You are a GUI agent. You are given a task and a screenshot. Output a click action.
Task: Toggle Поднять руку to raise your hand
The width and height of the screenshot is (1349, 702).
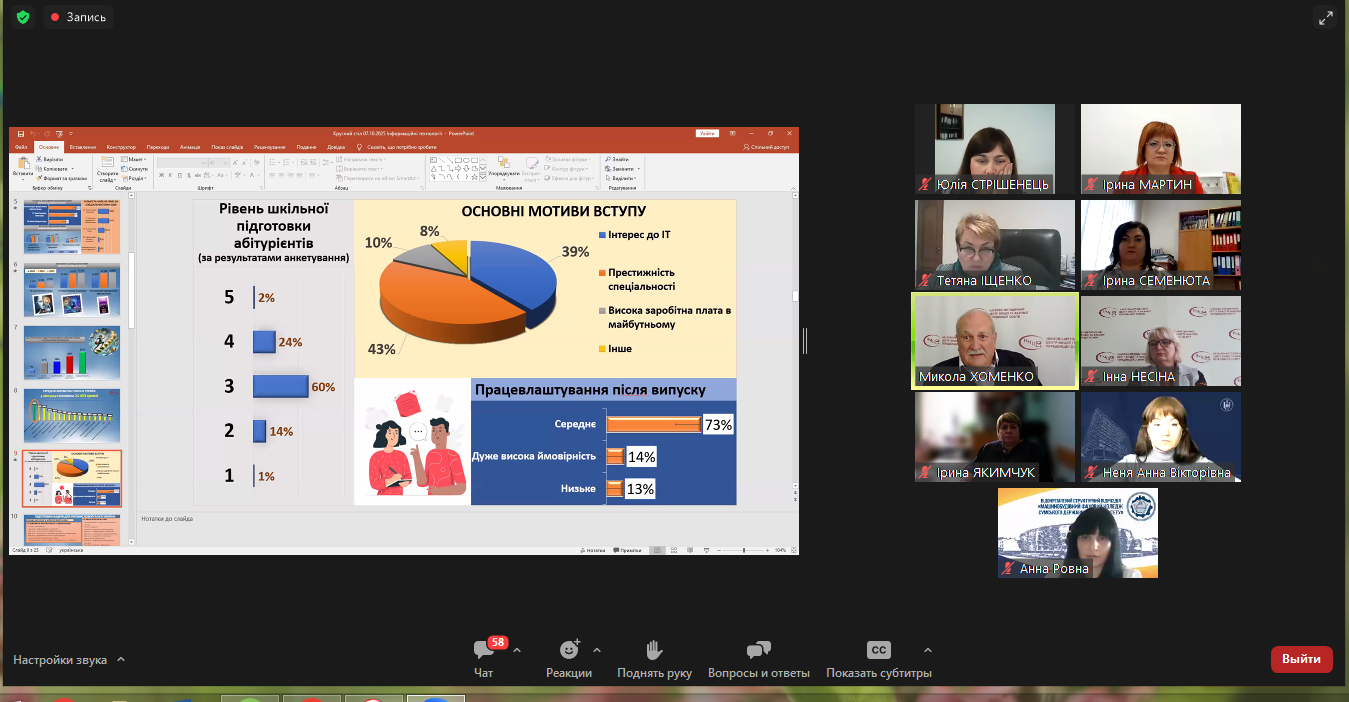pyautogui.click(x=654, y=657)
